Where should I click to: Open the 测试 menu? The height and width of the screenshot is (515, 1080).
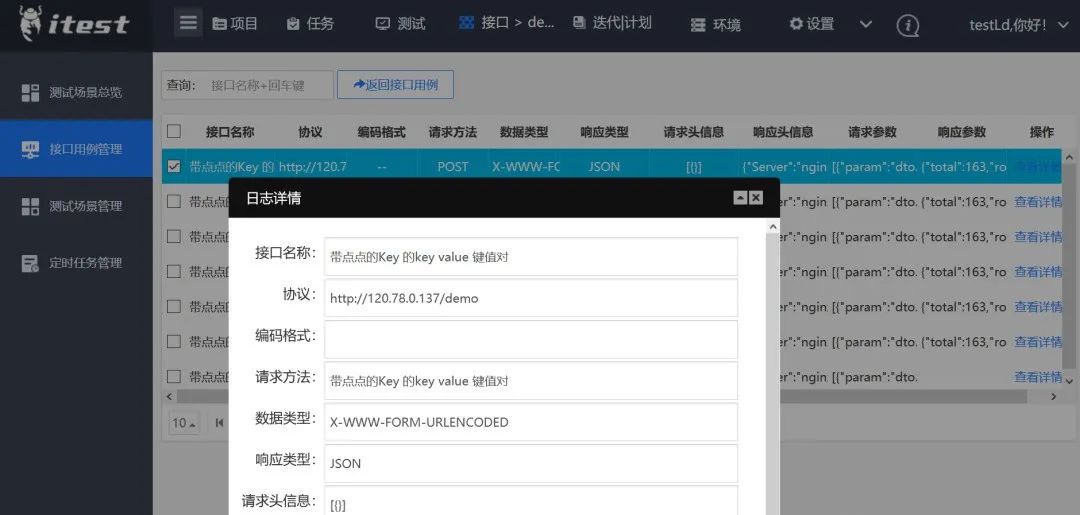click(x=400, y=23)
